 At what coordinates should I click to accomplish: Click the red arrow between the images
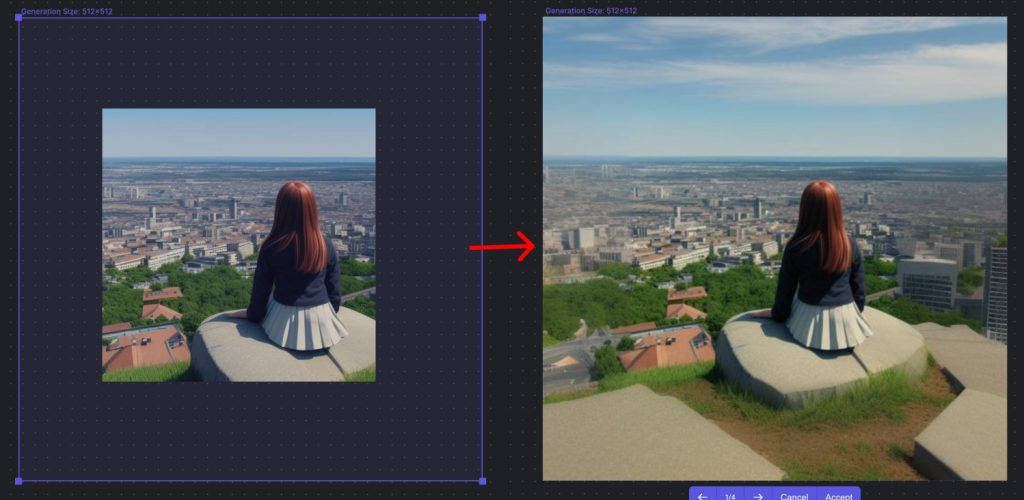[x=503, y=246]
